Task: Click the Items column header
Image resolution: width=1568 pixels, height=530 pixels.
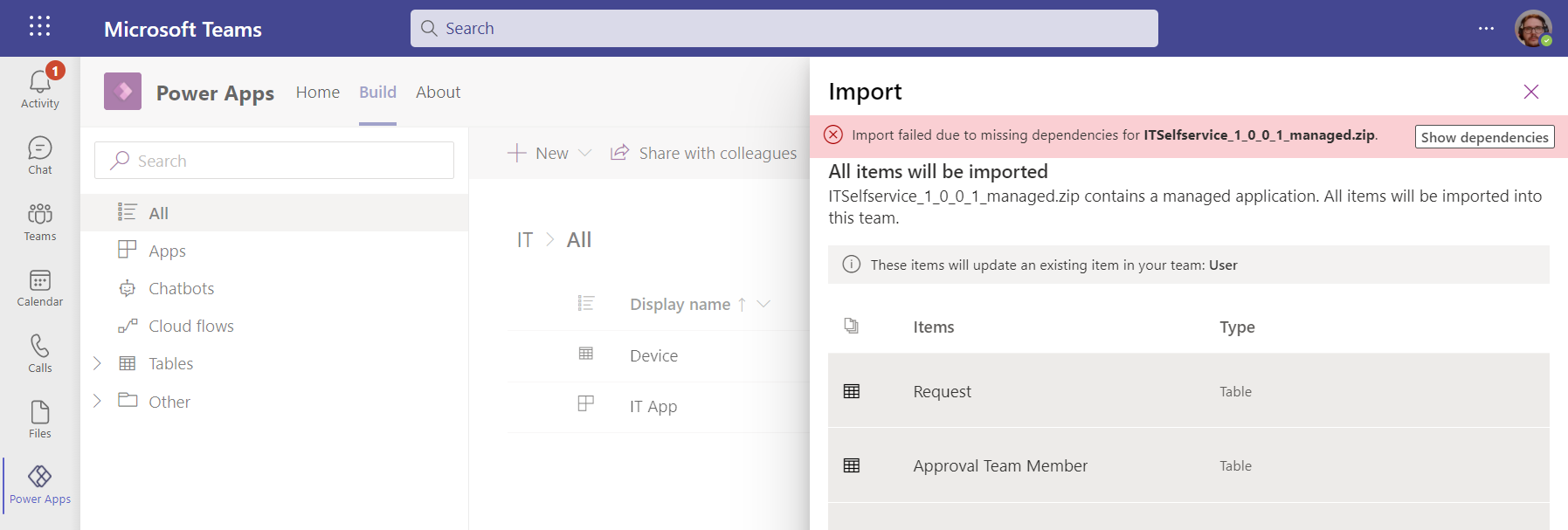Action: [934, 327]
